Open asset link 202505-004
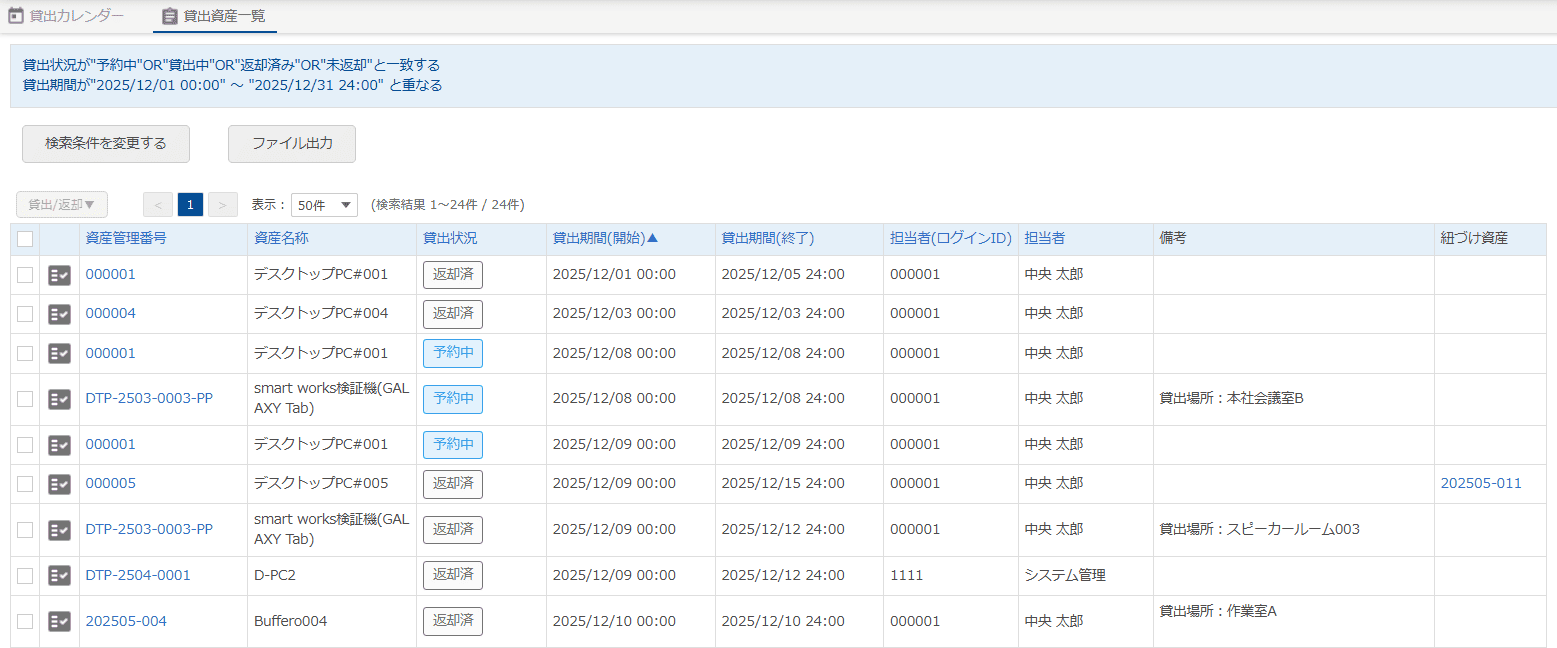 pos(126,621)
